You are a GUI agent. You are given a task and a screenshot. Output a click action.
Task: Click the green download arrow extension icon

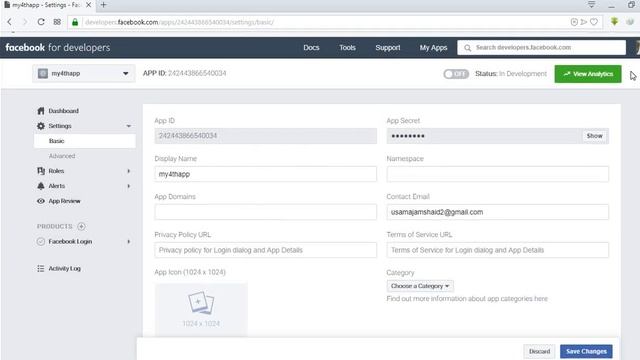[614, 22]
